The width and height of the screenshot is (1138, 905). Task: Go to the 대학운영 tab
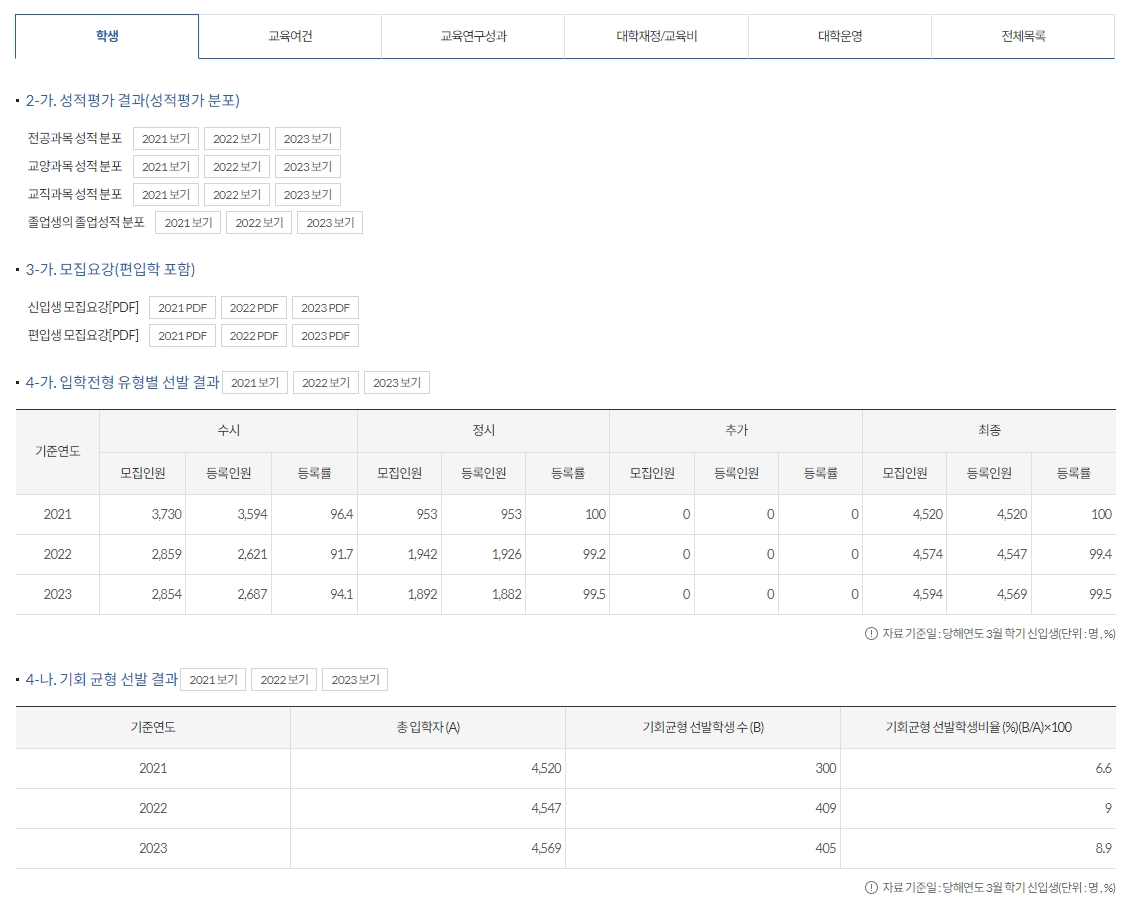[x=840, y=36]
